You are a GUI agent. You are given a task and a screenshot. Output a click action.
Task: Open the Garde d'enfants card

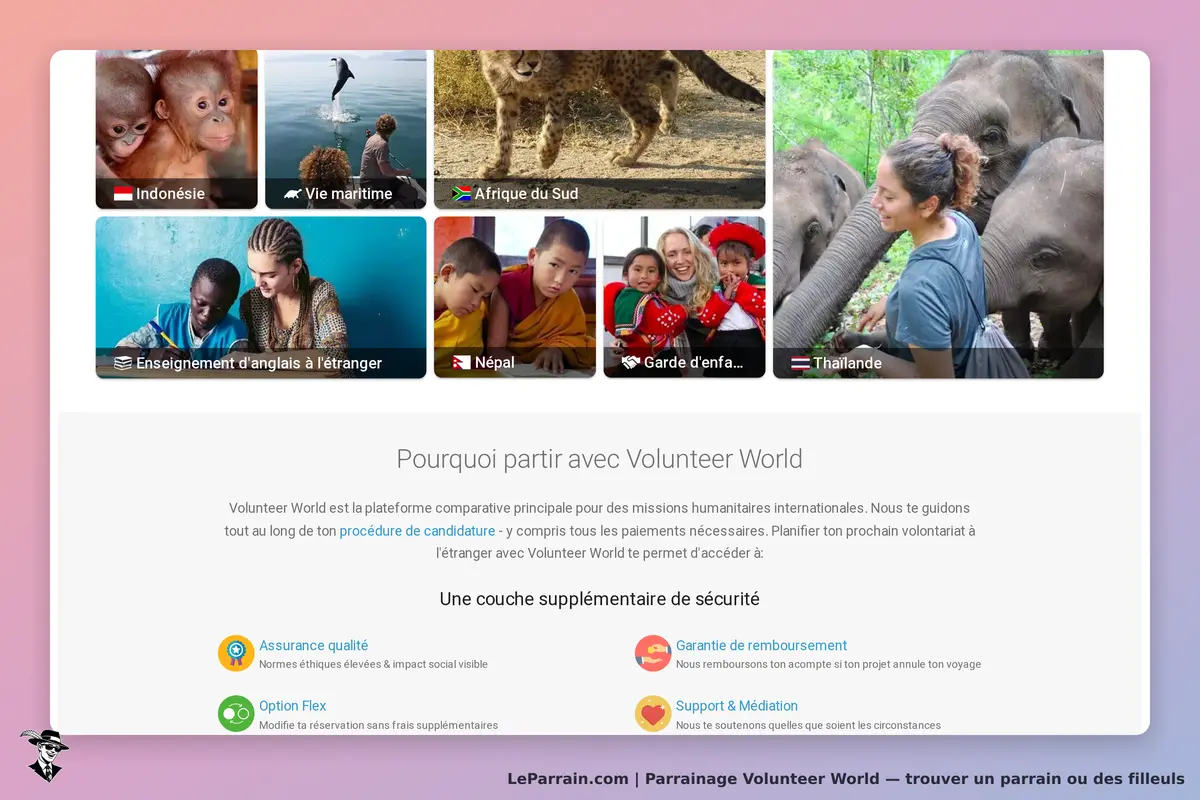pos(685,298)
